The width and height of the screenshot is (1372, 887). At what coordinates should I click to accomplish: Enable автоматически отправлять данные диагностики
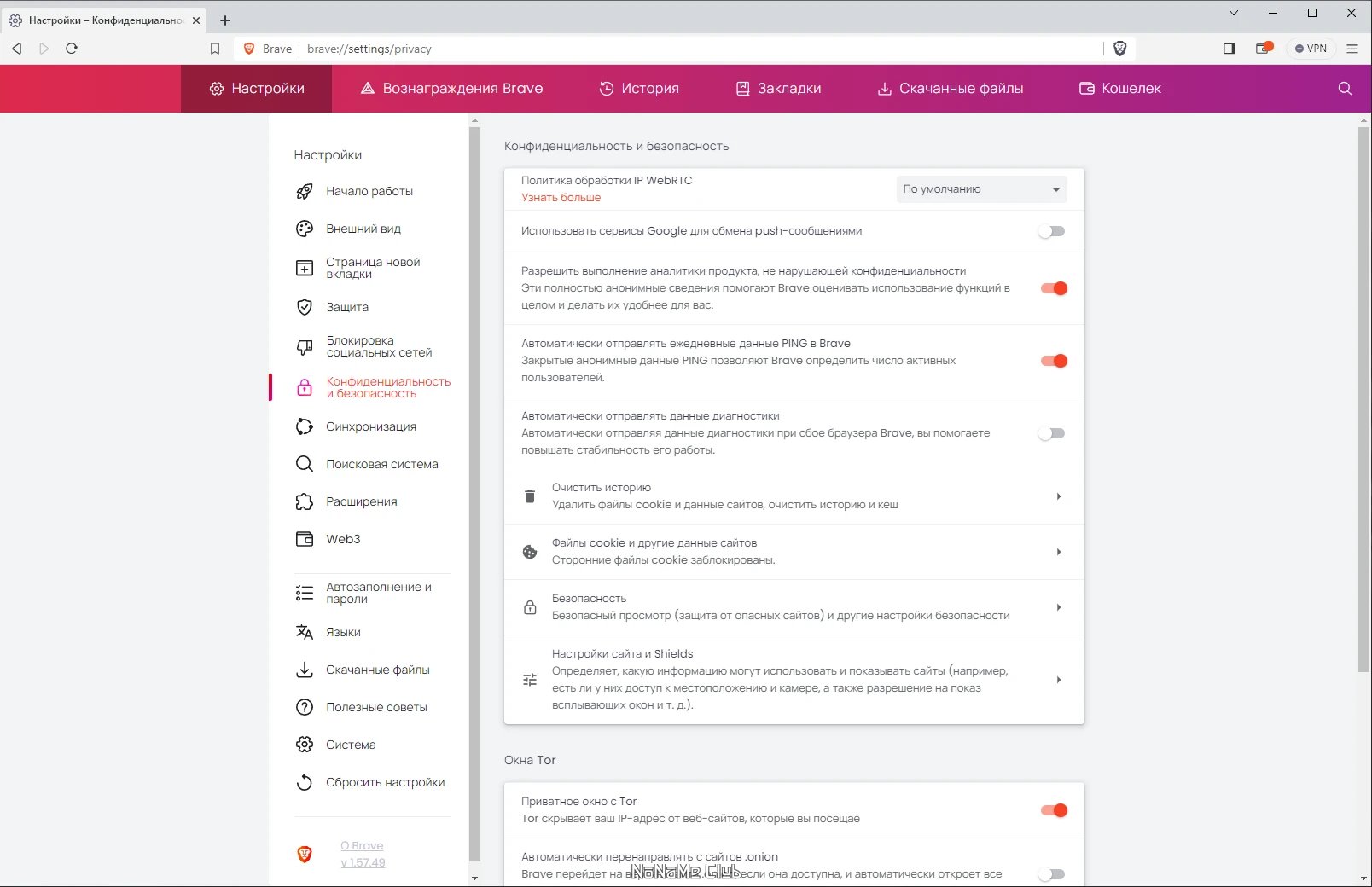[x=1051, y=433]
